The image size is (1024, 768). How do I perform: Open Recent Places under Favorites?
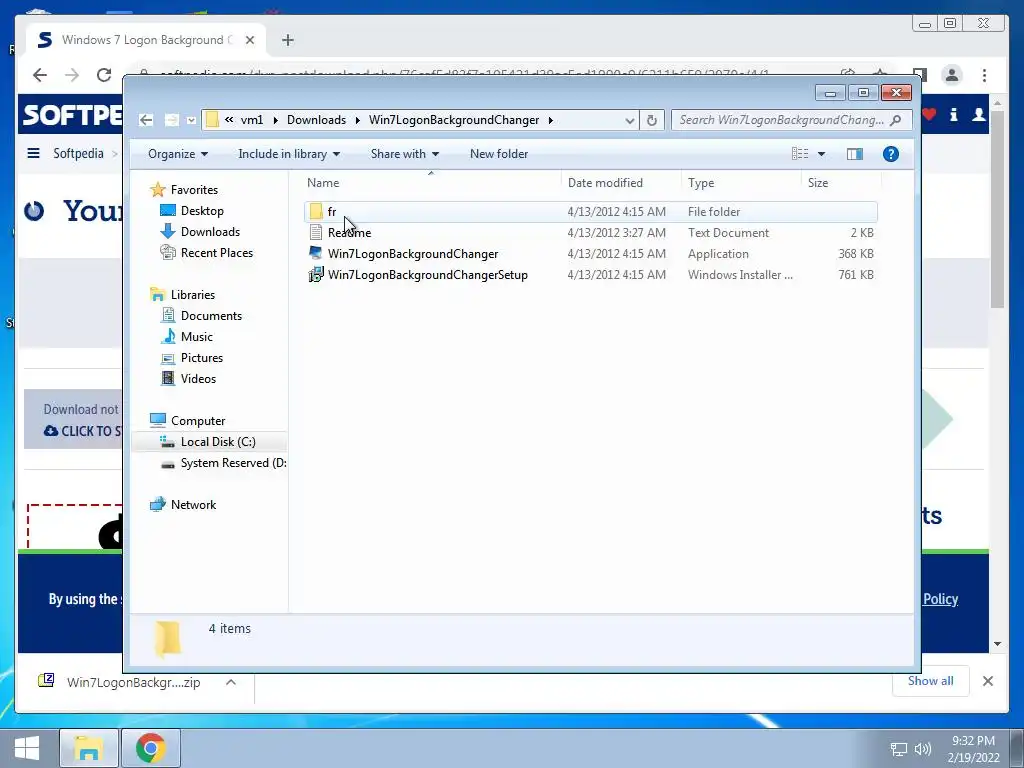point(217,253)
